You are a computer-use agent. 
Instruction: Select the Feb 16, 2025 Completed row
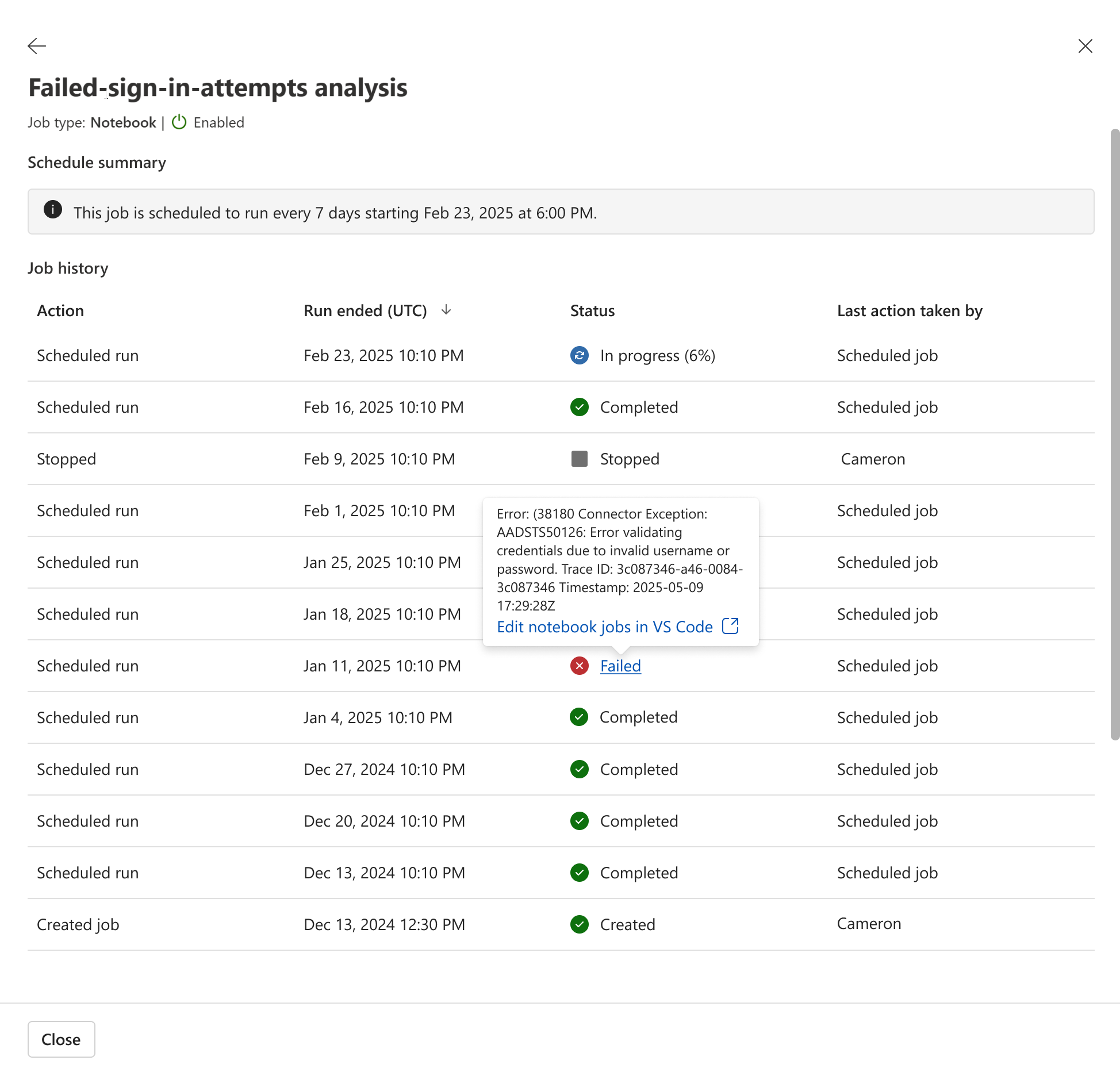tap(383, 407)
